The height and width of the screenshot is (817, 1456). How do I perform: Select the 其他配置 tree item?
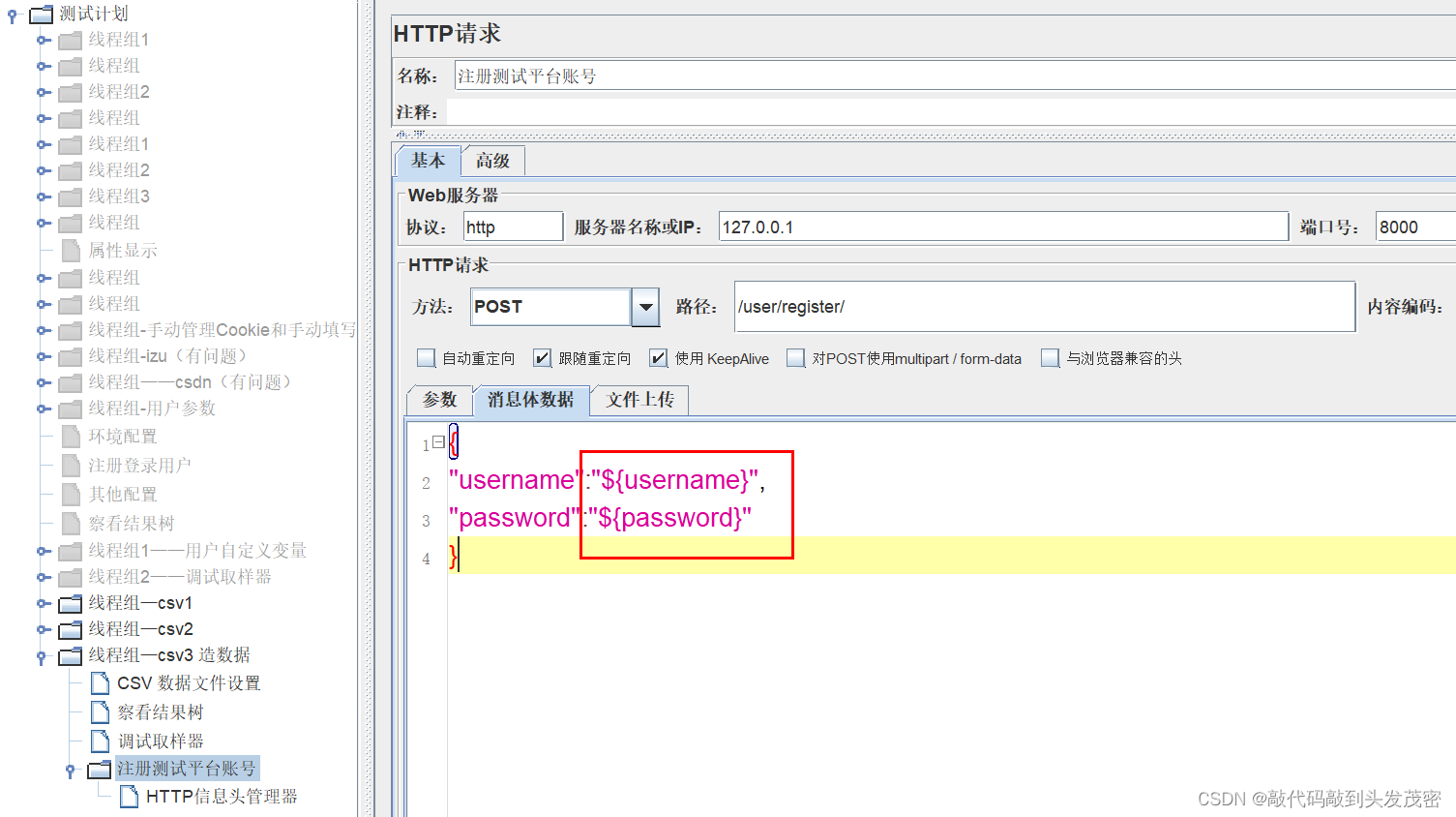pyautogui.click(x=123, y=495)
